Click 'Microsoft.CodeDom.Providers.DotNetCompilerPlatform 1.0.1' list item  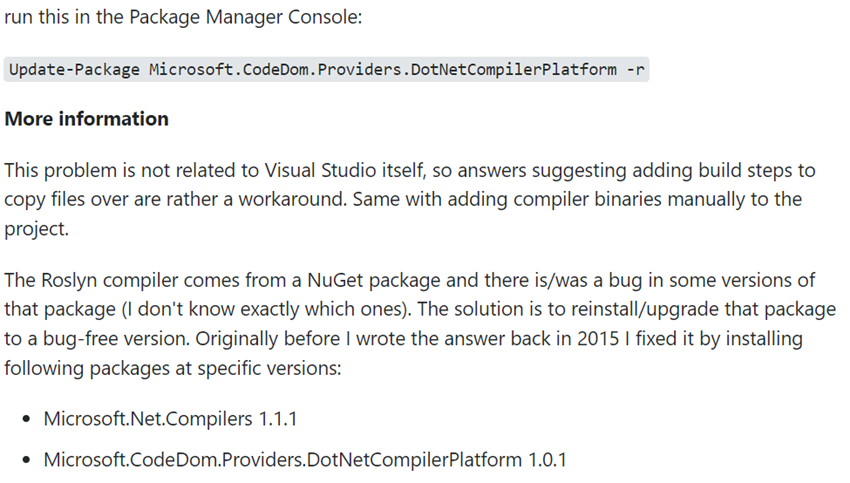coord(305,460)
